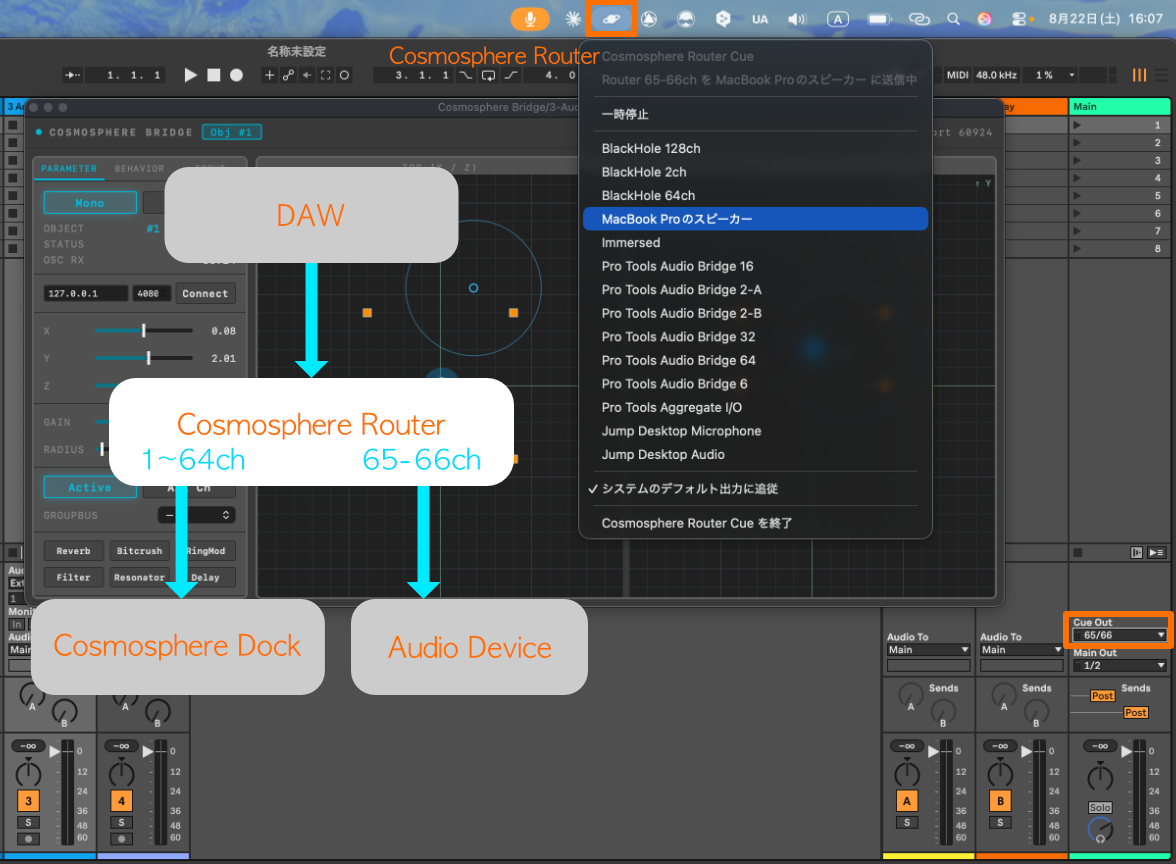Click Back to Arrangement icon in Main track
Image resolution: width=1176 pixels, height=864 pixels.
(1137, 553)
